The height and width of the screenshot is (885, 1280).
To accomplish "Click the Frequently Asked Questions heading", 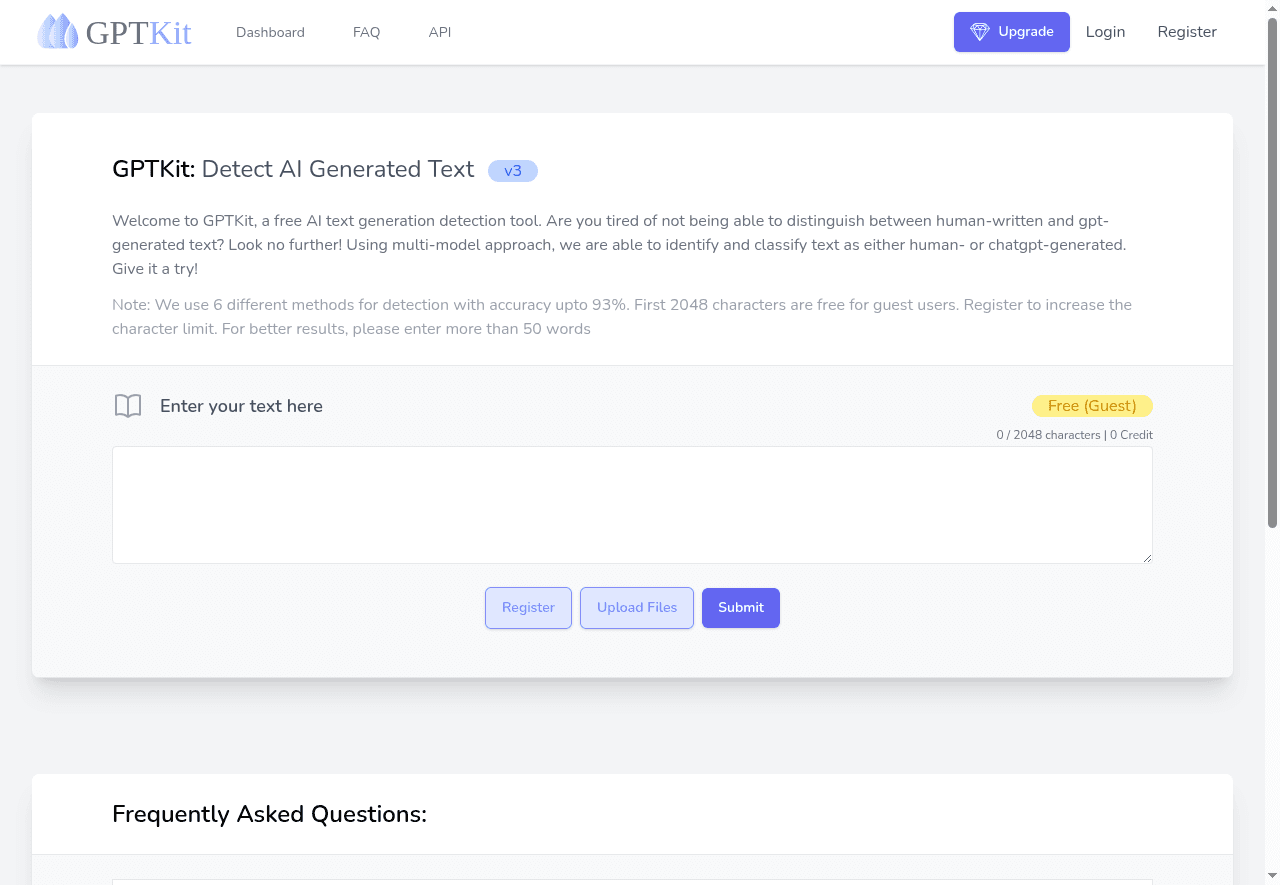I will click(x=269, y=813).
